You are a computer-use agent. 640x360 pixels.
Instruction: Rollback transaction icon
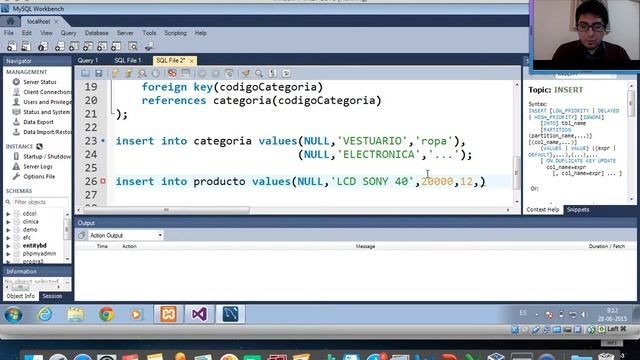tap(216, 73)
